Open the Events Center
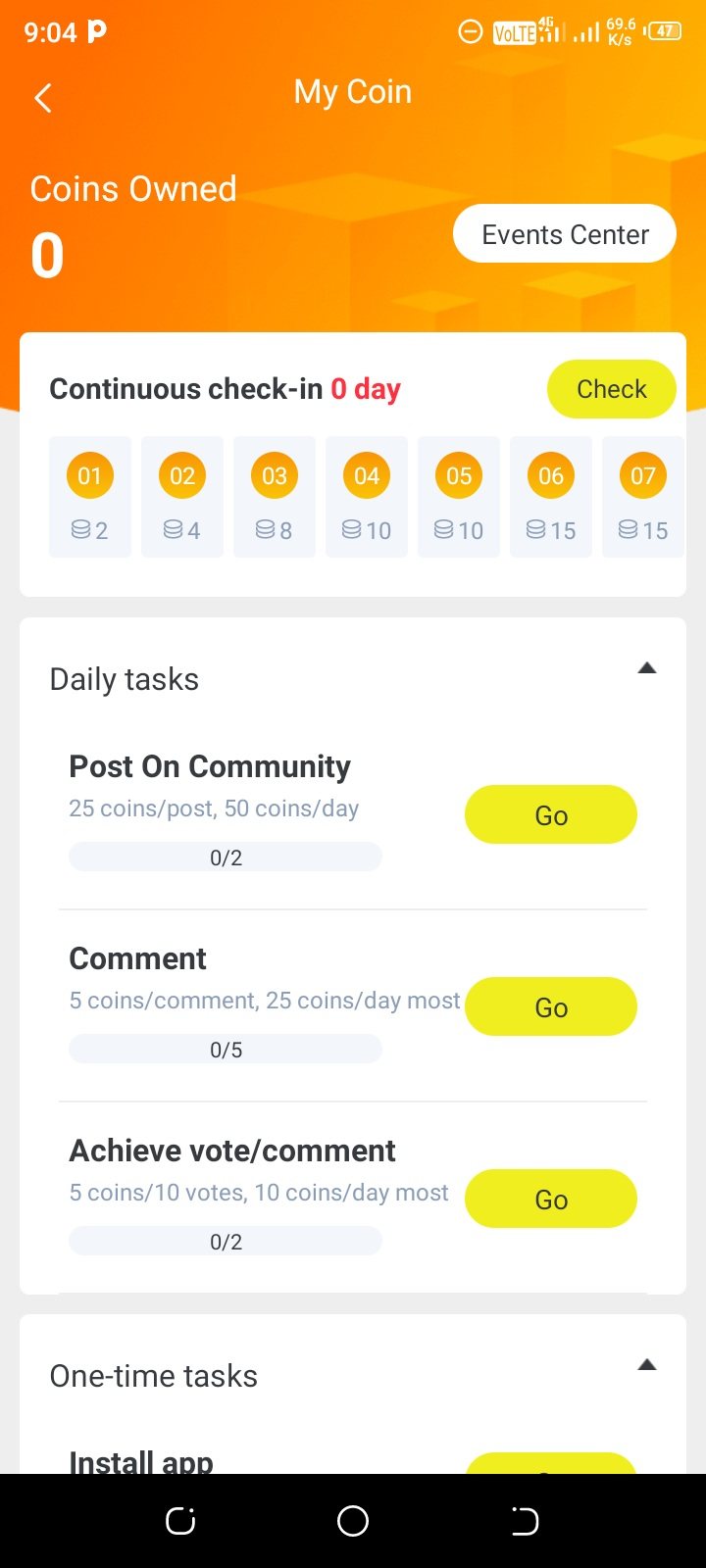Viewport: 706px width, 1568px height. (x=565, y=234)
